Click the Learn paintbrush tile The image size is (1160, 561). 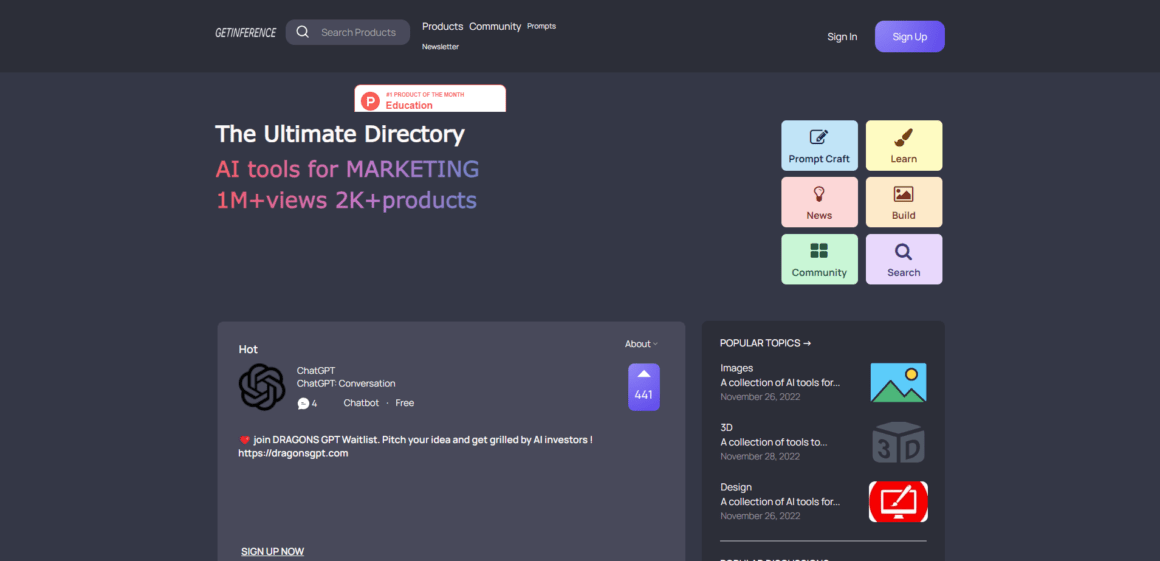[x=903, y=146]
